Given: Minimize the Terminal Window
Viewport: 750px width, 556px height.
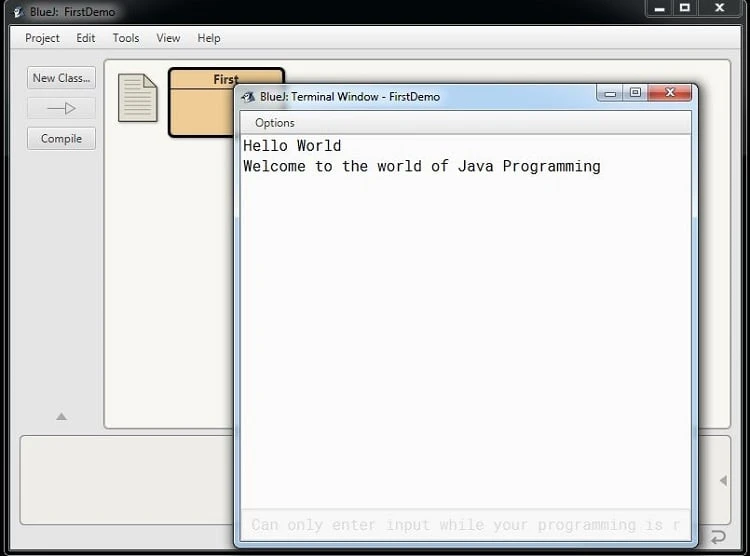Looking at the screenshot, I should pos(610,93).
